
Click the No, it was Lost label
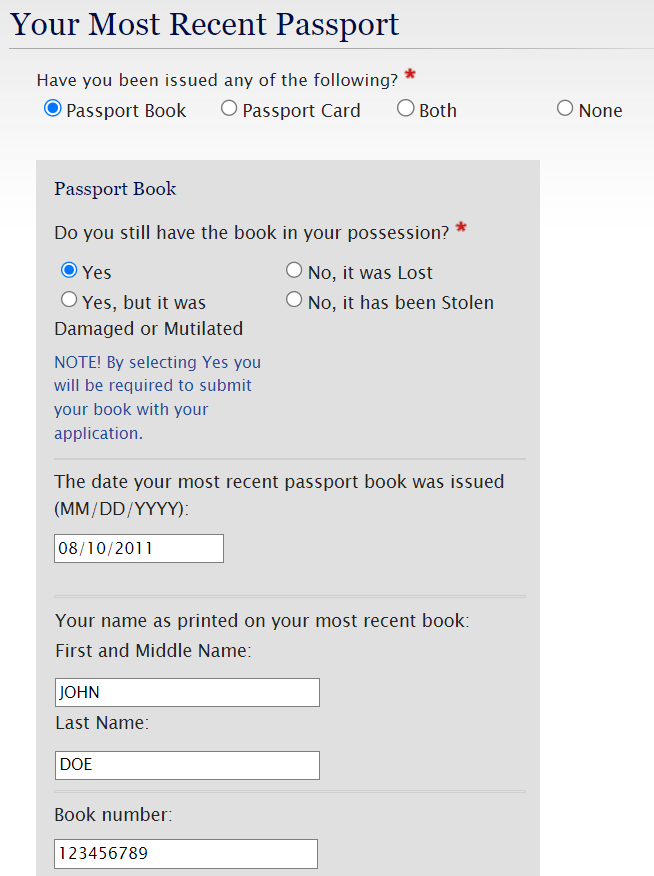pos(370,273)
